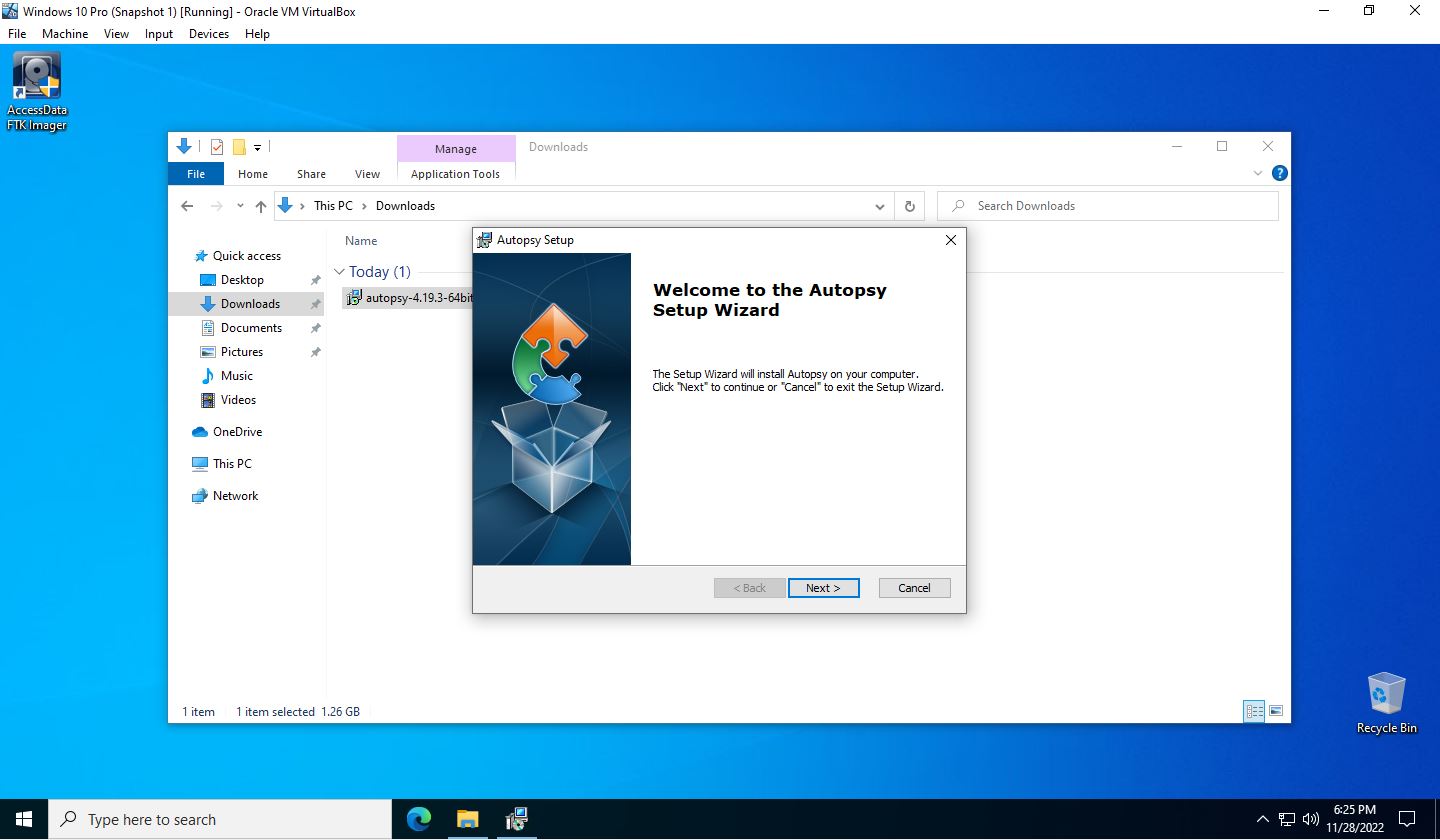1440x840 pixels.
Task: Click the Manage contextual tab
Action: pyautogui.click(x=456, y=149)
